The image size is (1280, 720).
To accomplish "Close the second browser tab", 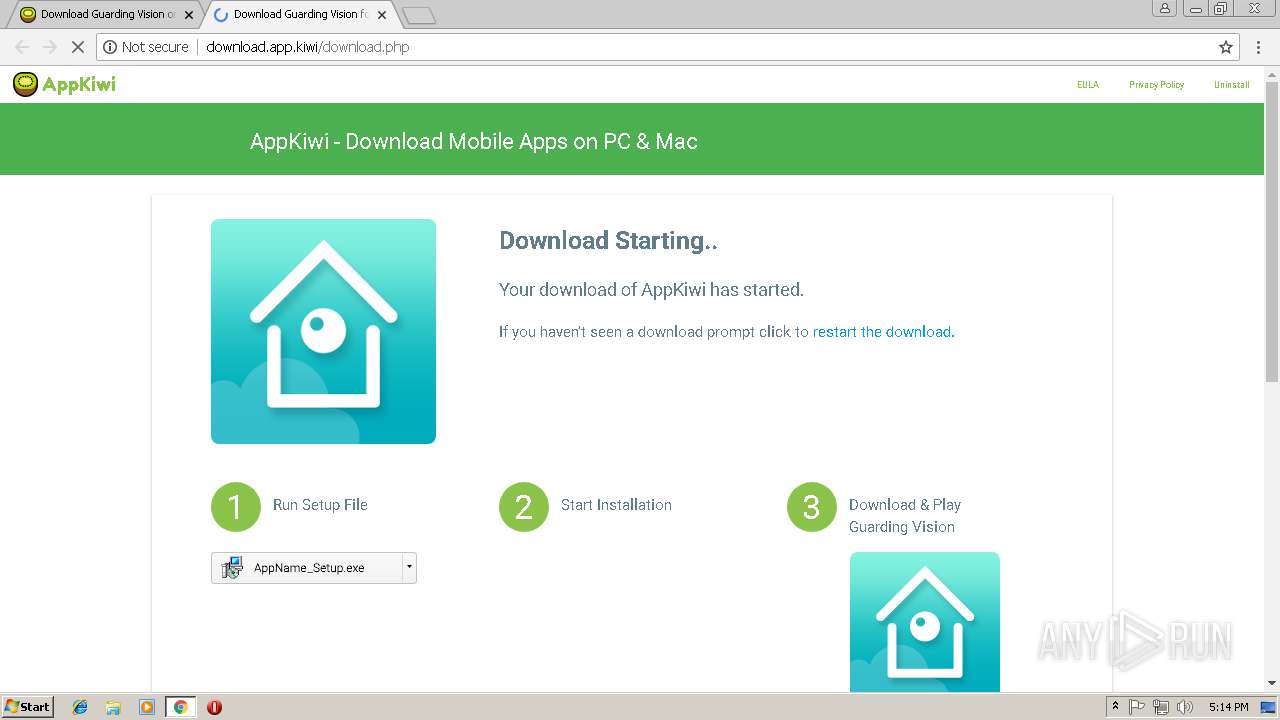I will coord(382,15).
